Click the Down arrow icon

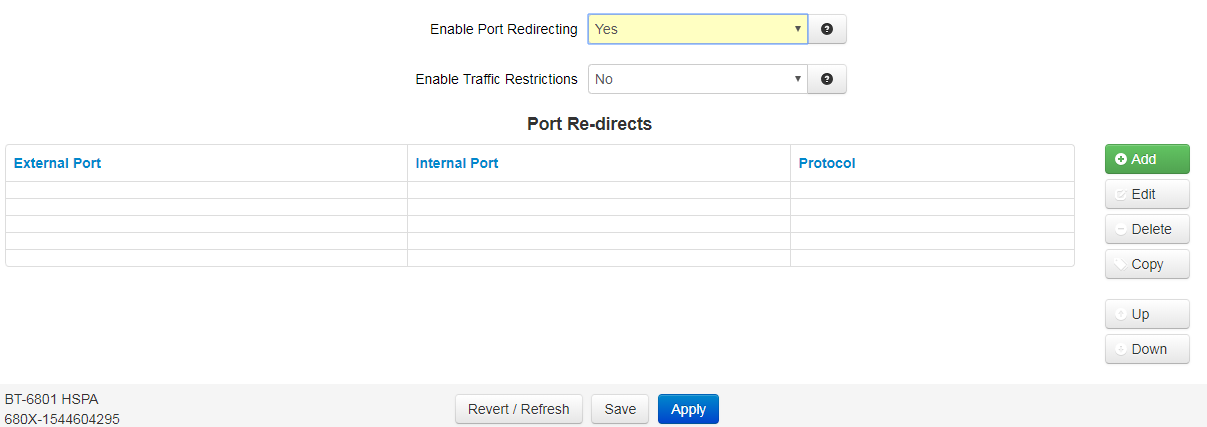(1121, 349)
